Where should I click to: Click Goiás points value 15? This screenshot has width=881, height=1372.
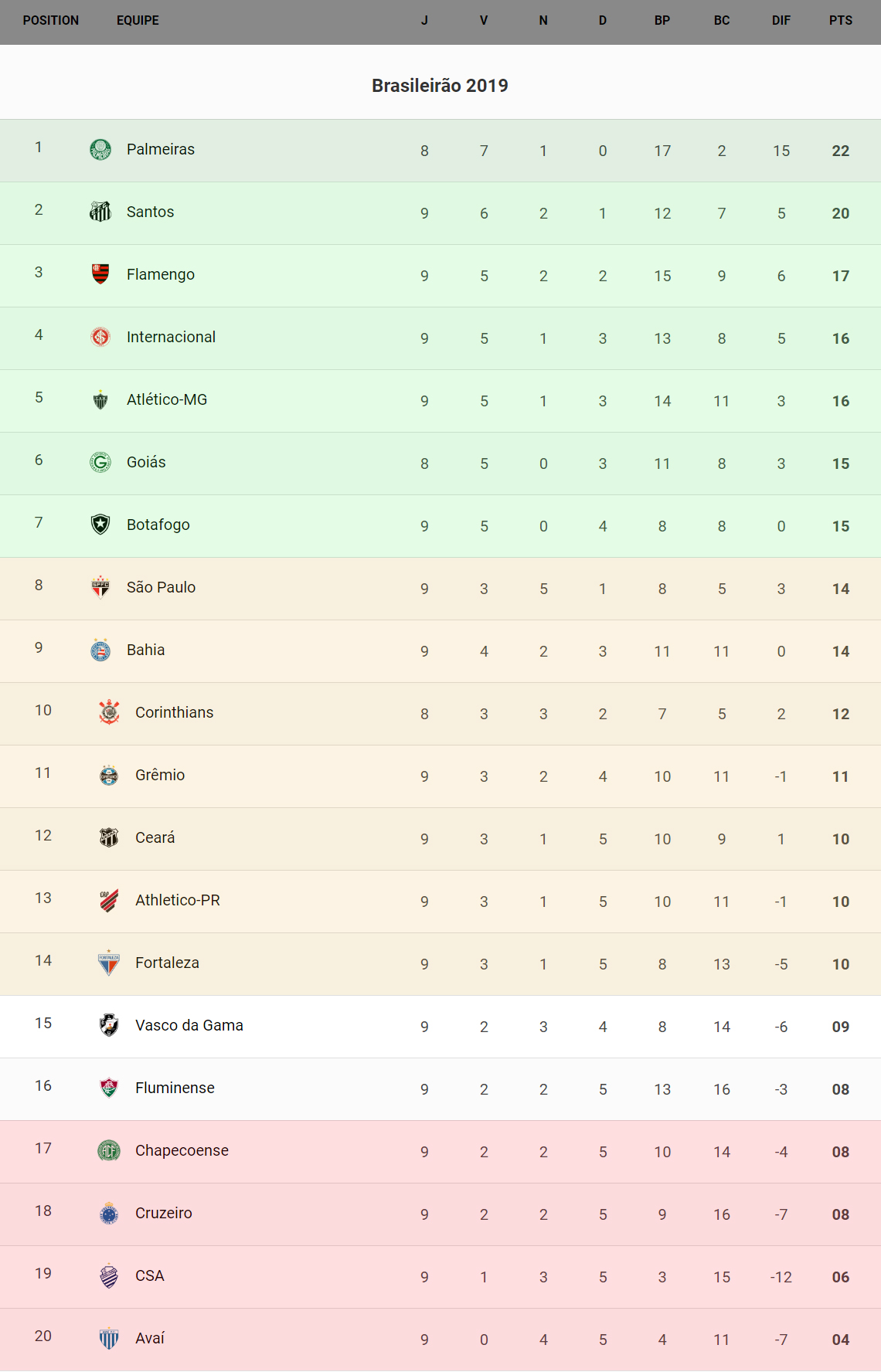coord(841,464)
